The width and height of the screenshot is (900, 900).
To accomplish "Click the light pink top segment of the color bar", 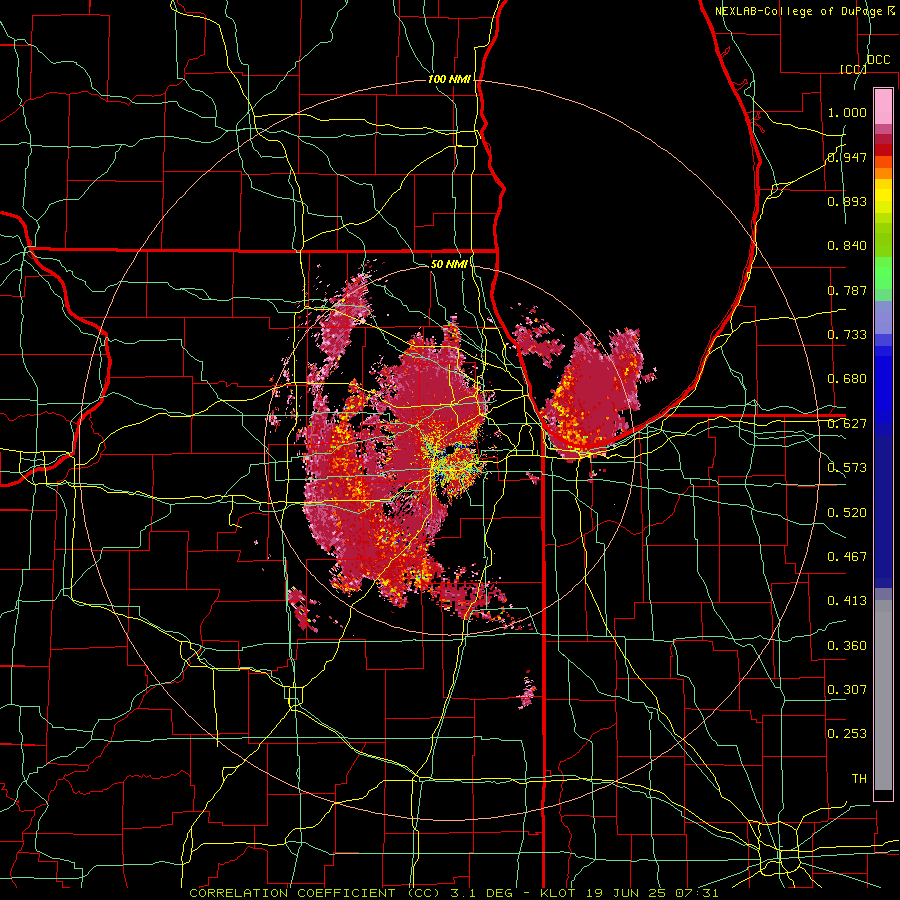I will click(883, 106).
